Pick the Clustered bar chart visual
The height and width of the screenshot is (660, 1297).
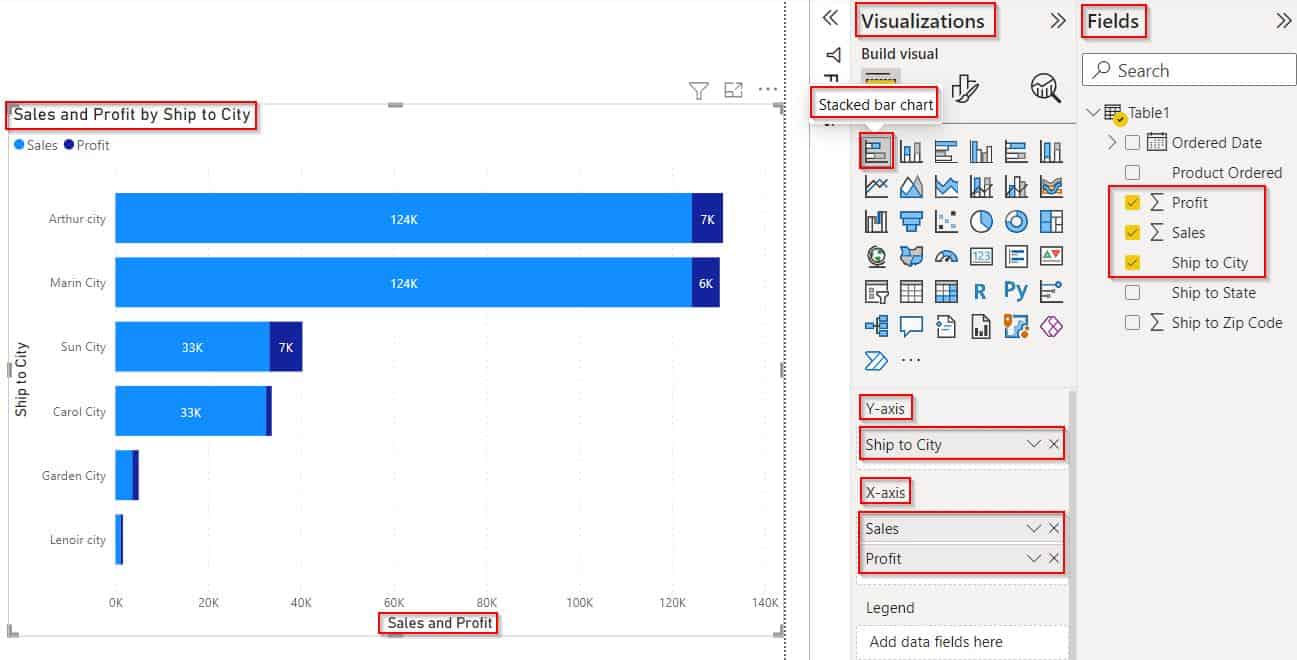pyautogui.click(x=946, y=151)
